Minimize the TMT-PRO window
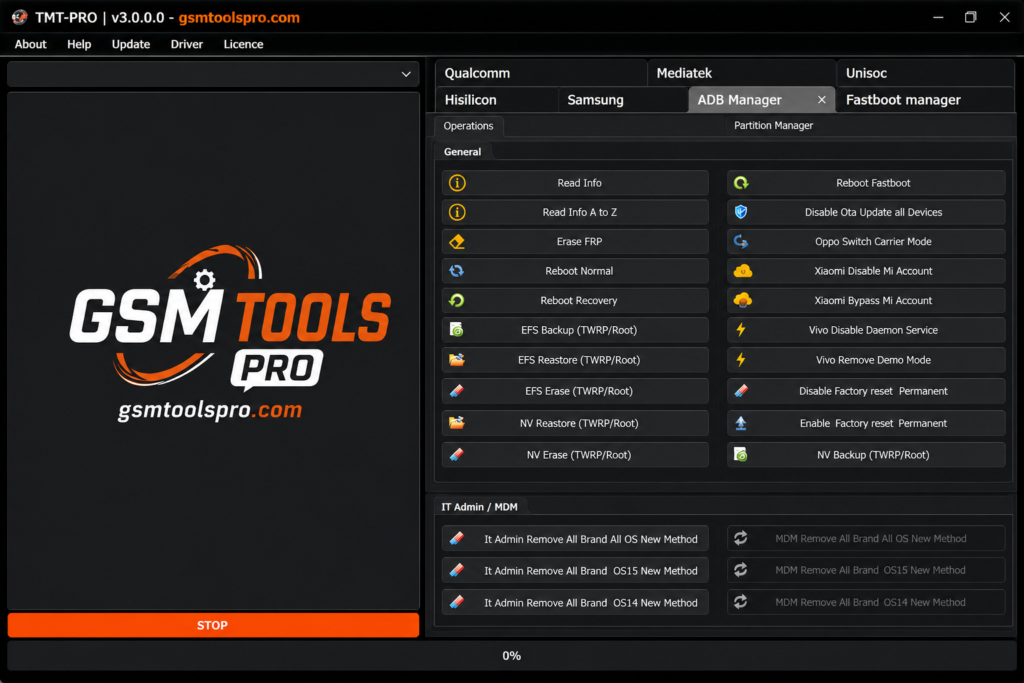1024x683 pixels. click(938, 17)
